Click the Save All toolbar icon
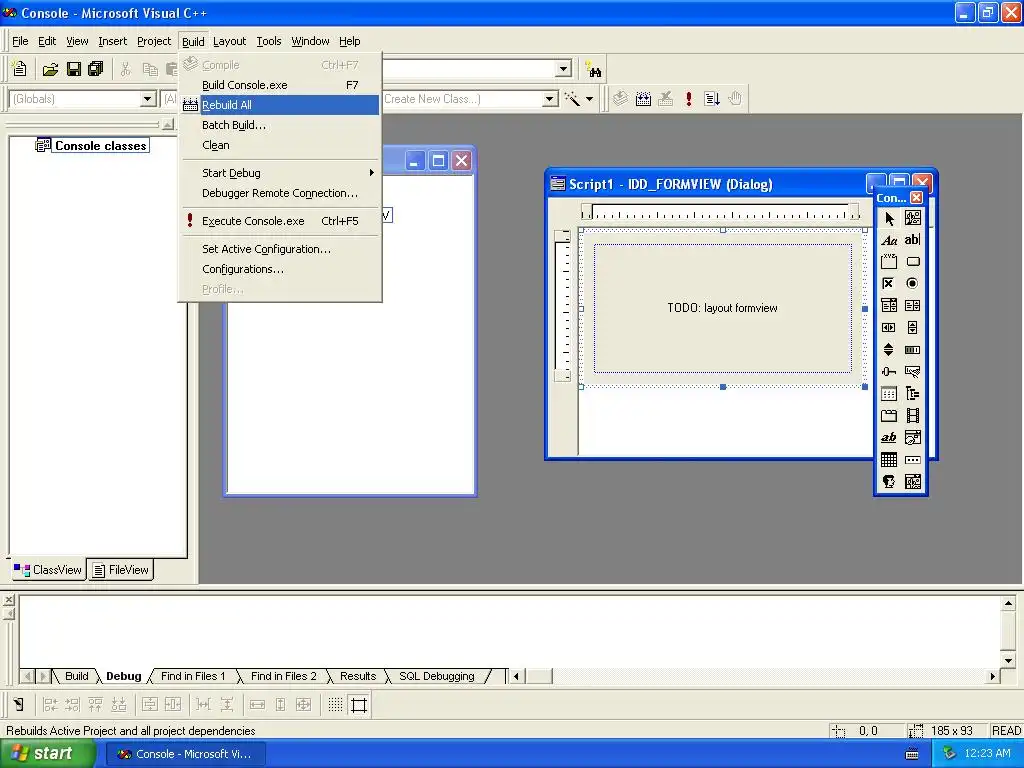Image resolution: width=1024 pixels, height=768 pixels. coord(96,69)
